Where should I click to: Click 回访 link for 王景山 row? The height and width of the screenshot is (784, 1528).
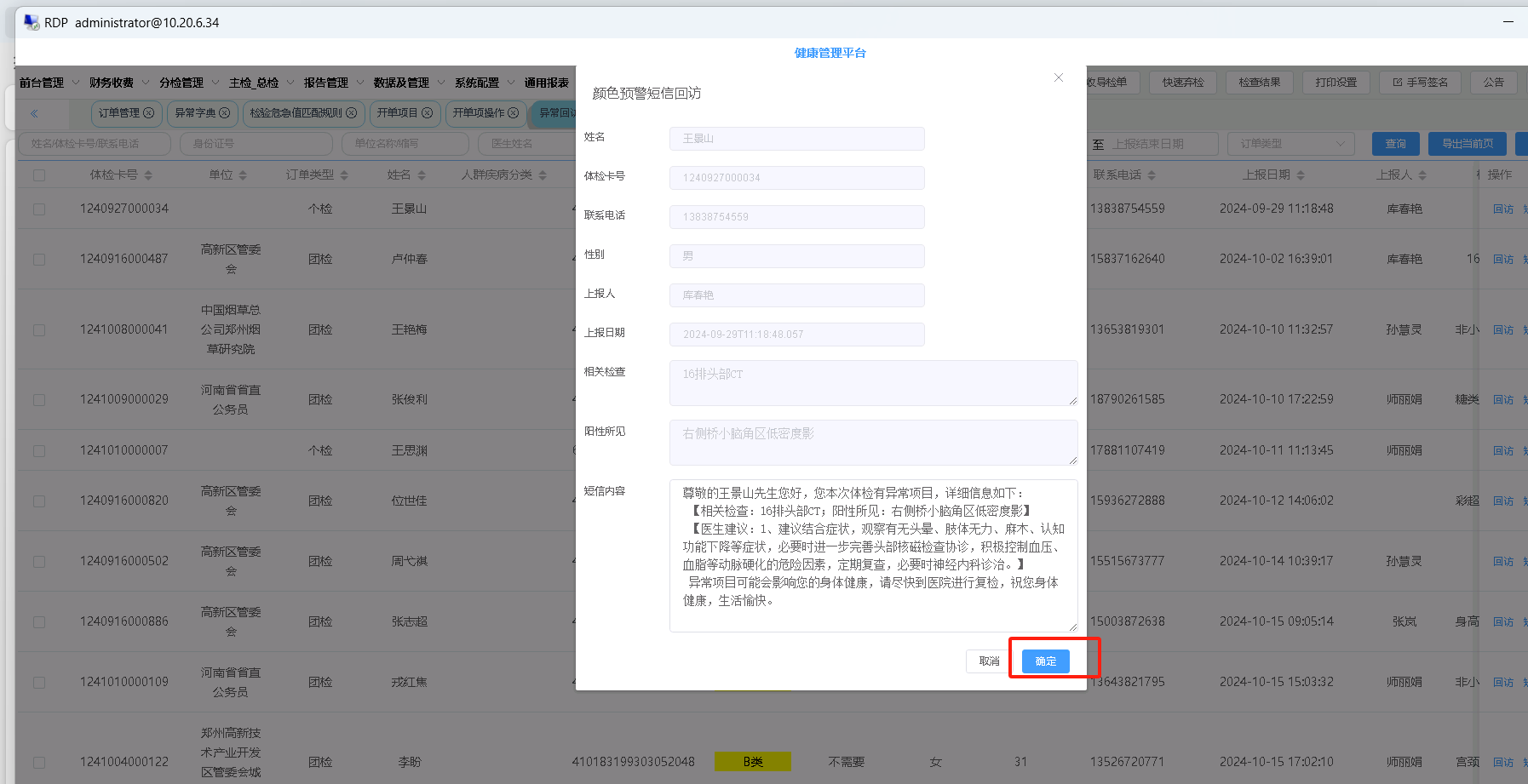(x=1503, y=209)
